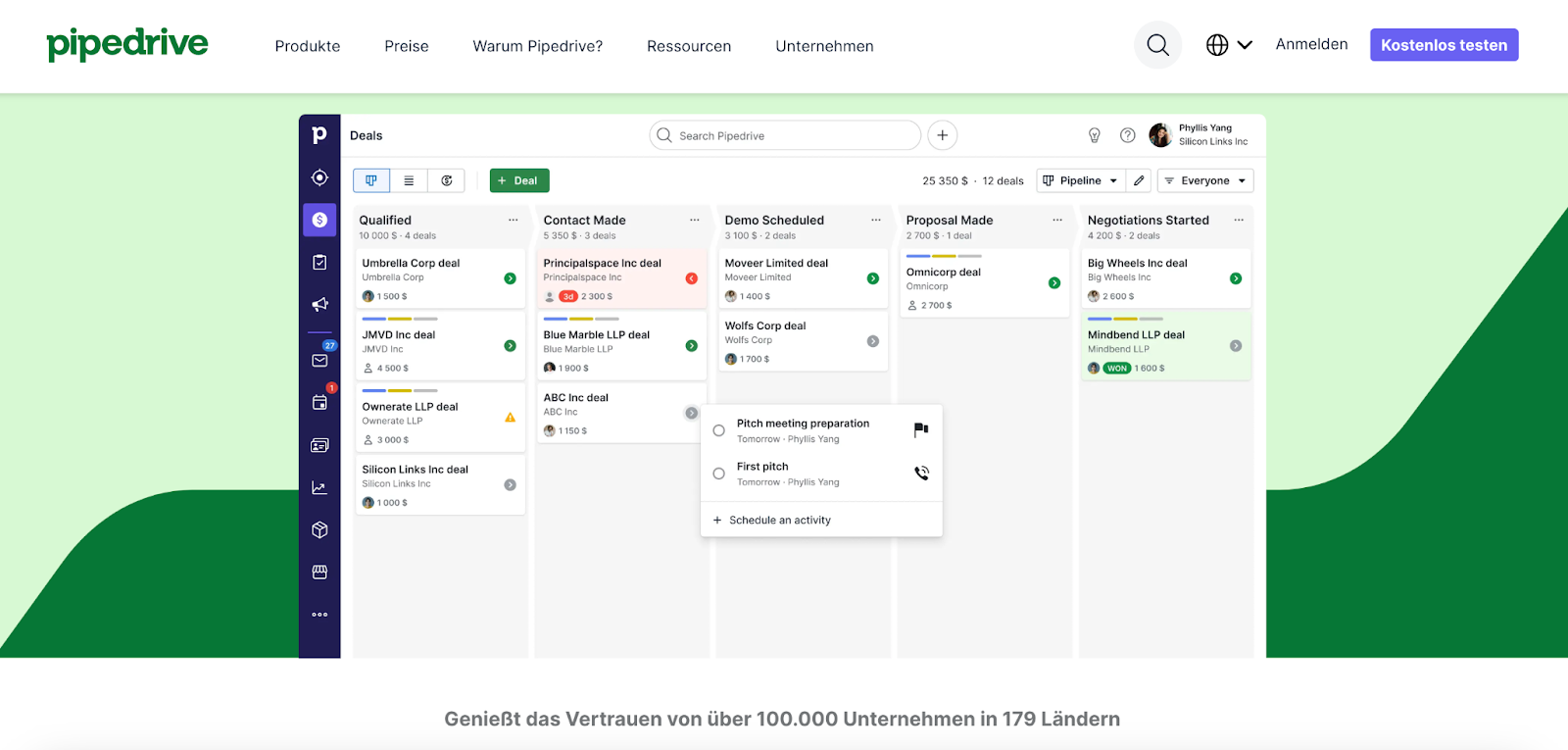
Task: Open the Insights chart icon in sidebar
Action: 319,487
